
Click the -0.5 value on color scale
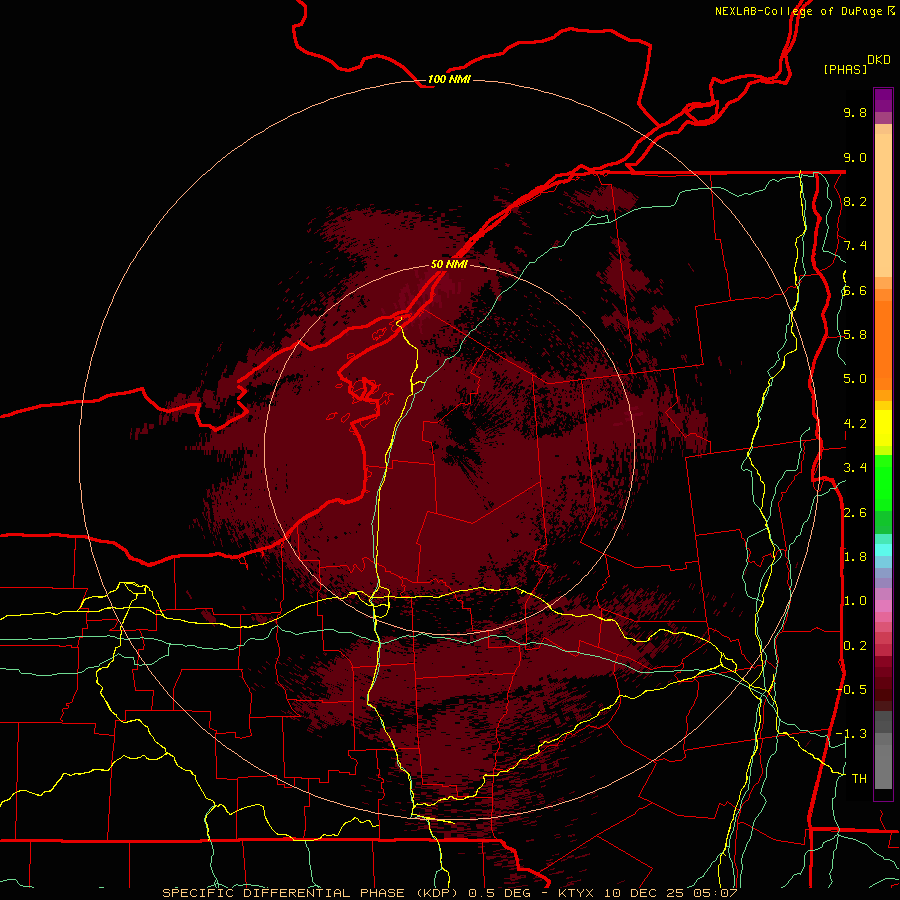pyautogui.click(x=851, y=690)
